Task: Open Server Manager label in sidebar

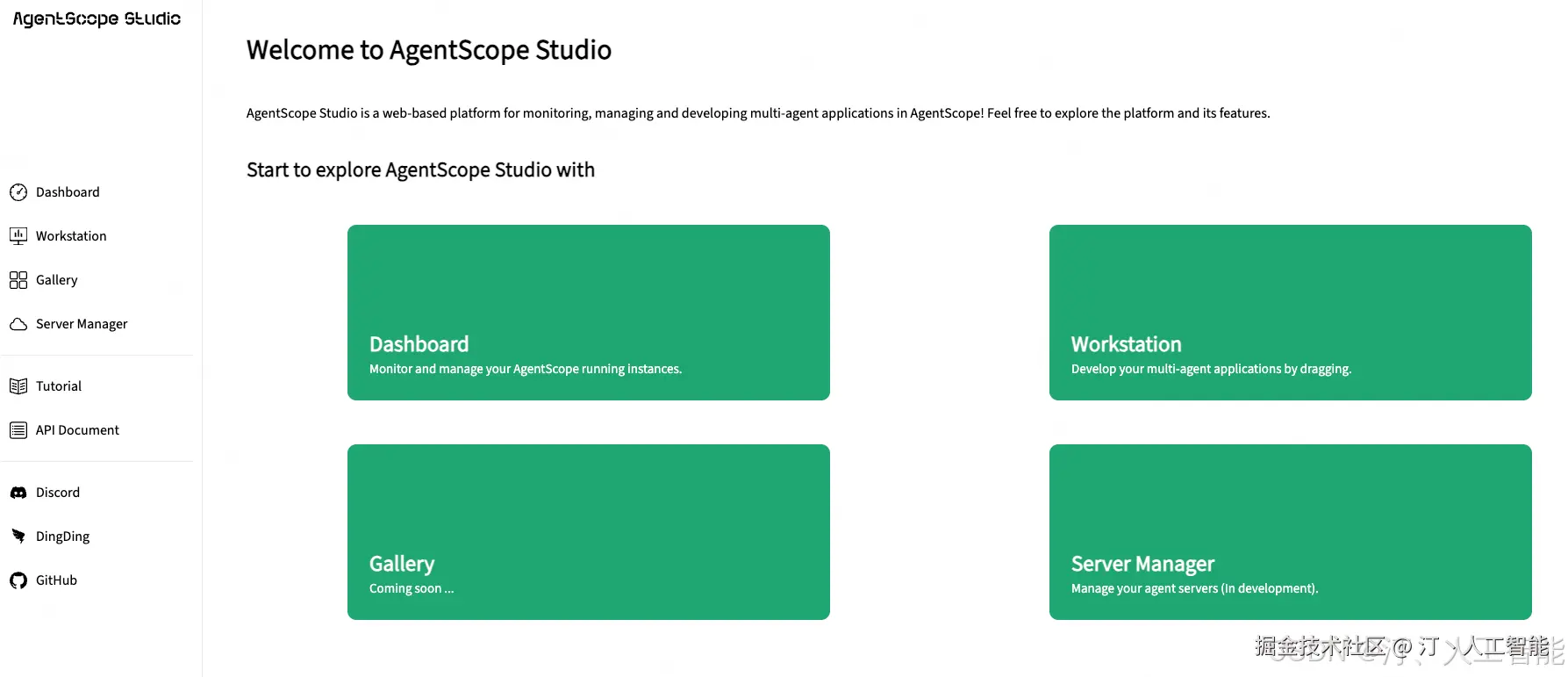Action: click(x=82, y=324)
